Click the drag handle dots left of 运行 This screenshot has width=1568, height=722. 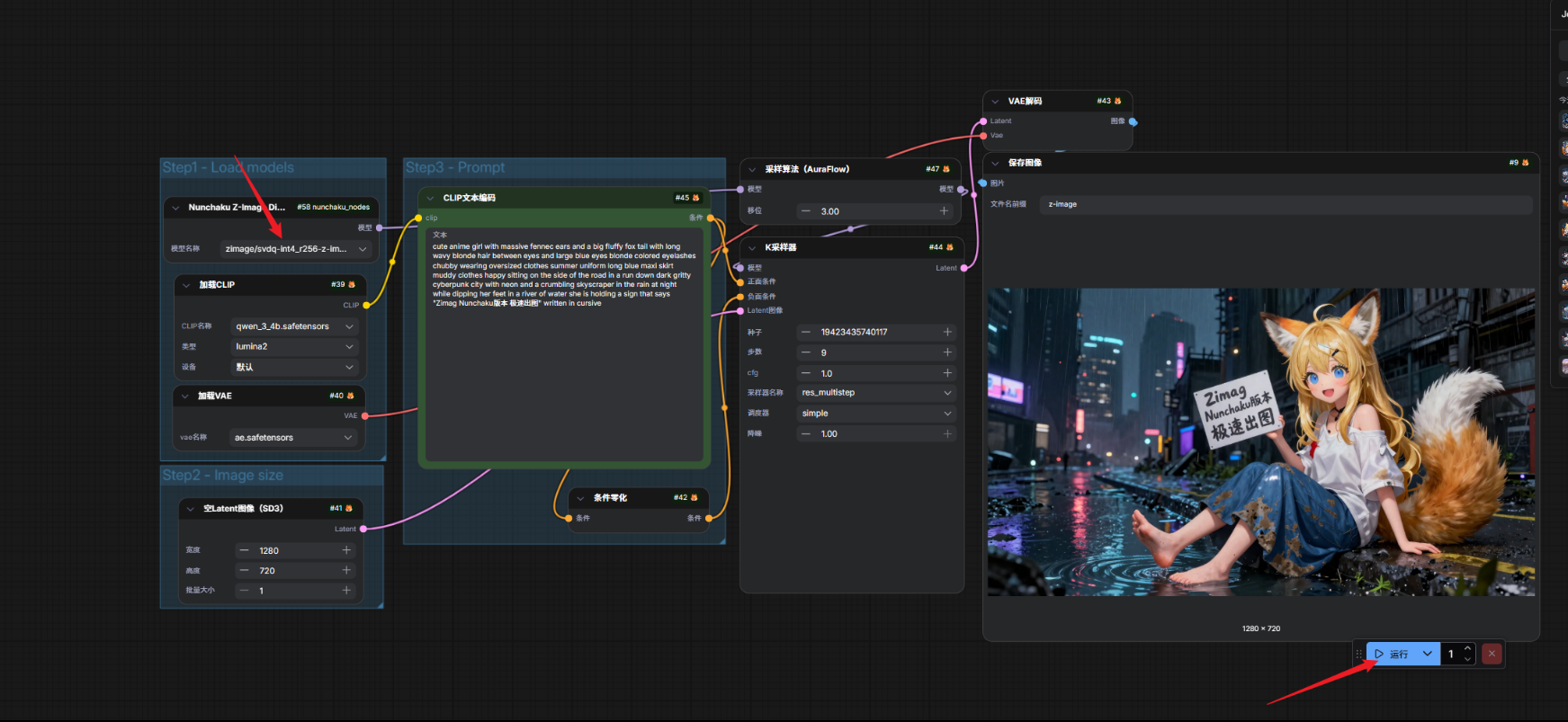(x=1359, y=654)
